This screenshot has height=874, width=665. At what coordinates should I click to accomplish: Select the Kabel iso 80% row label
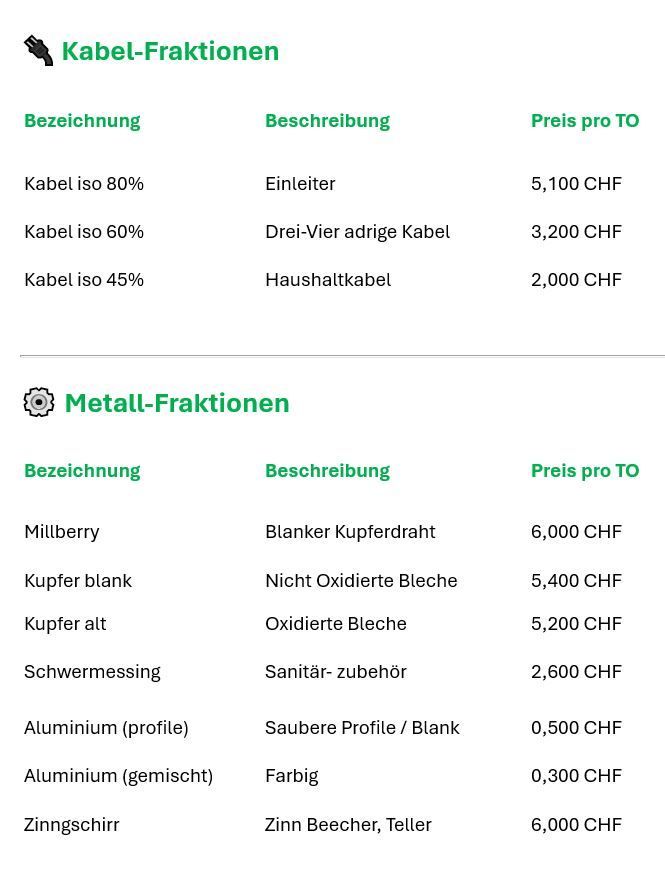[x=84, y=184]
